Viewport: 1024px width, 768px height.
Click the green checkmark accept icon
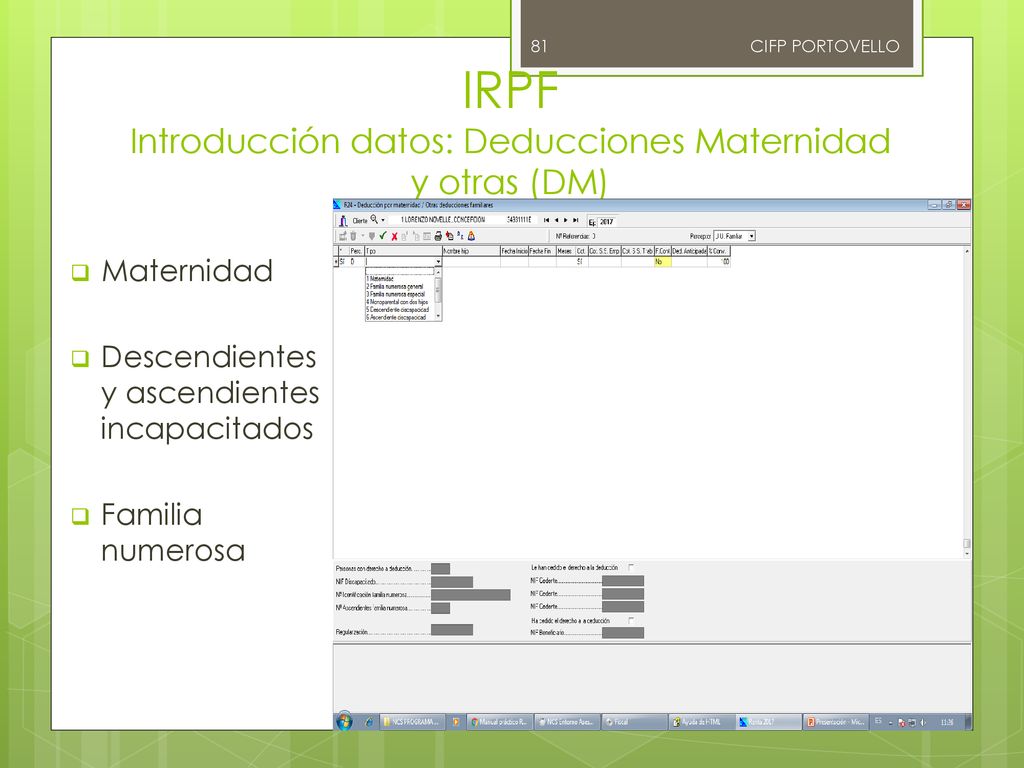[383, 236]
